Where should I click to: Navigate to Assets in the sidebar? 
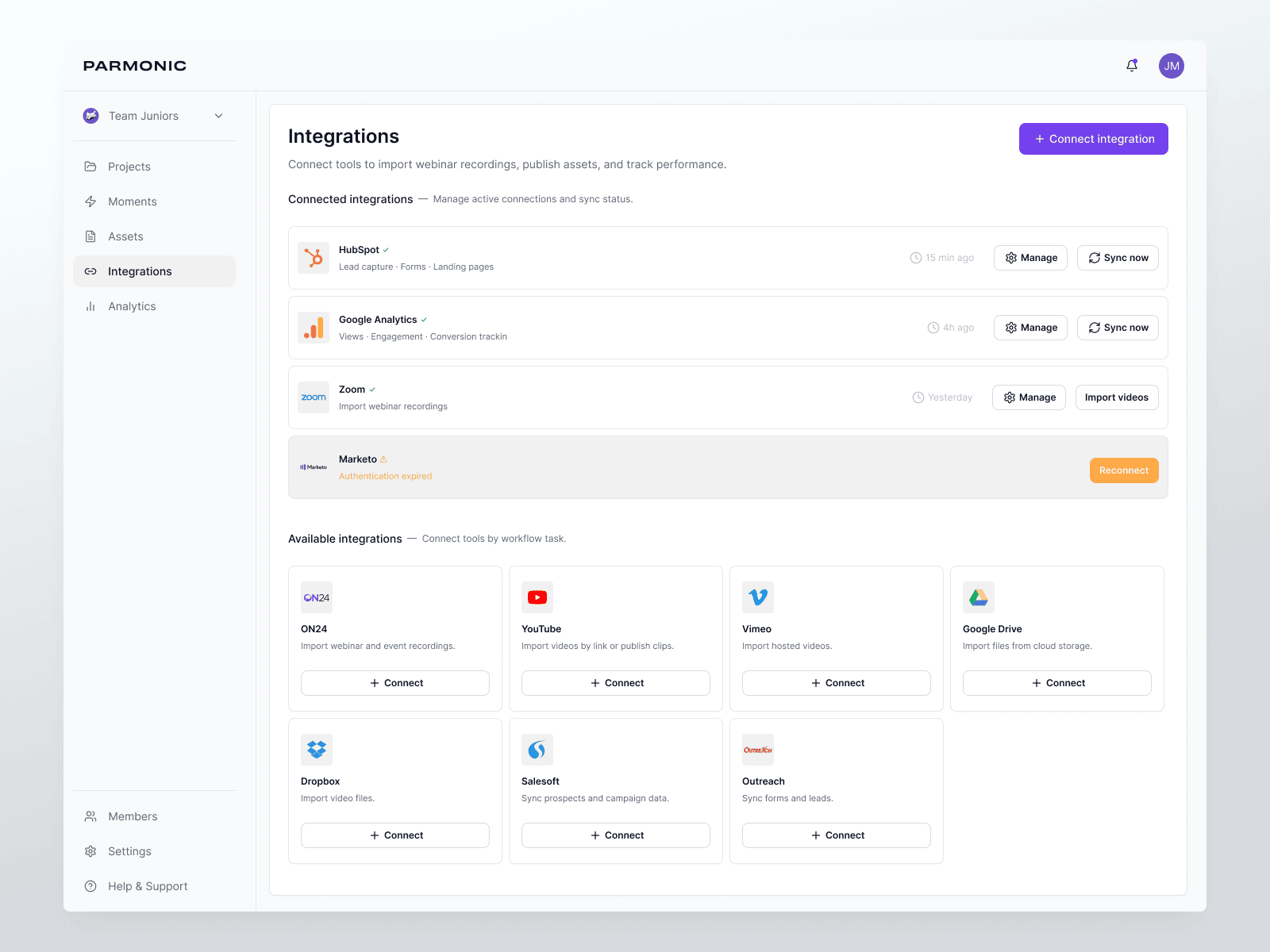(x=155, y=236)
